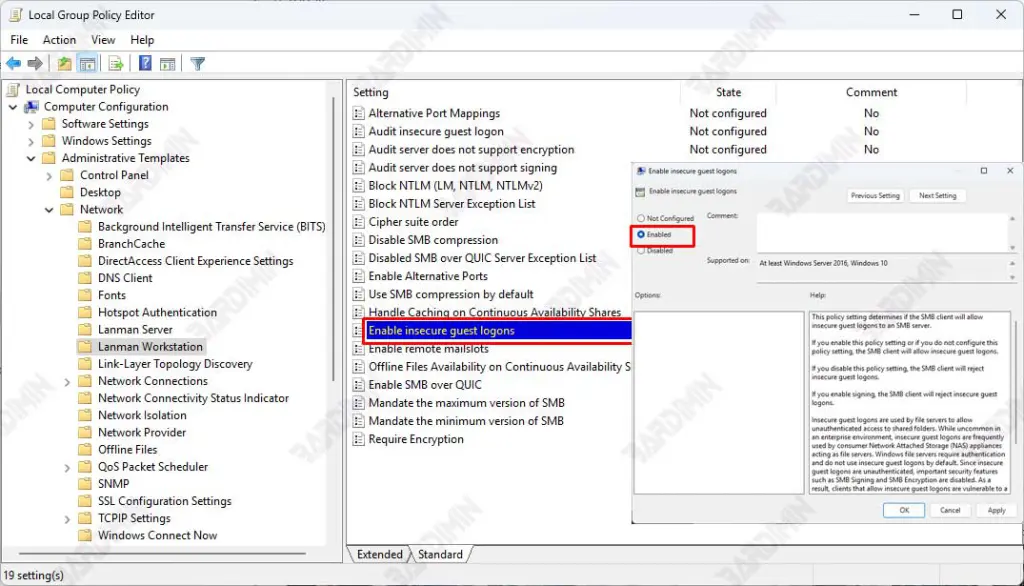The height and width of the screenshot is (586, 1024).
Task: Select Windows Connect Now tree item
Action: tap(157, 535)
